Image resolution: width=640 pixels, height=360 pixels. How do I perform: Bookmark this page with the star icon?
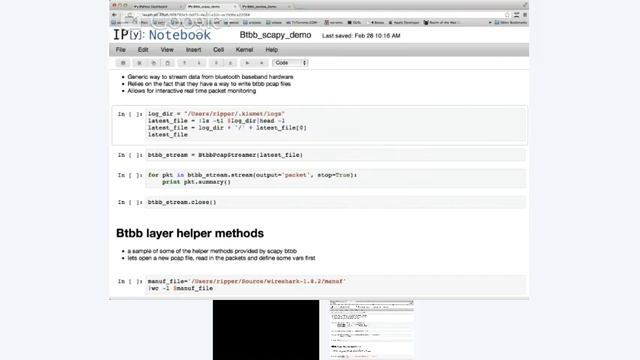(507, 15)
